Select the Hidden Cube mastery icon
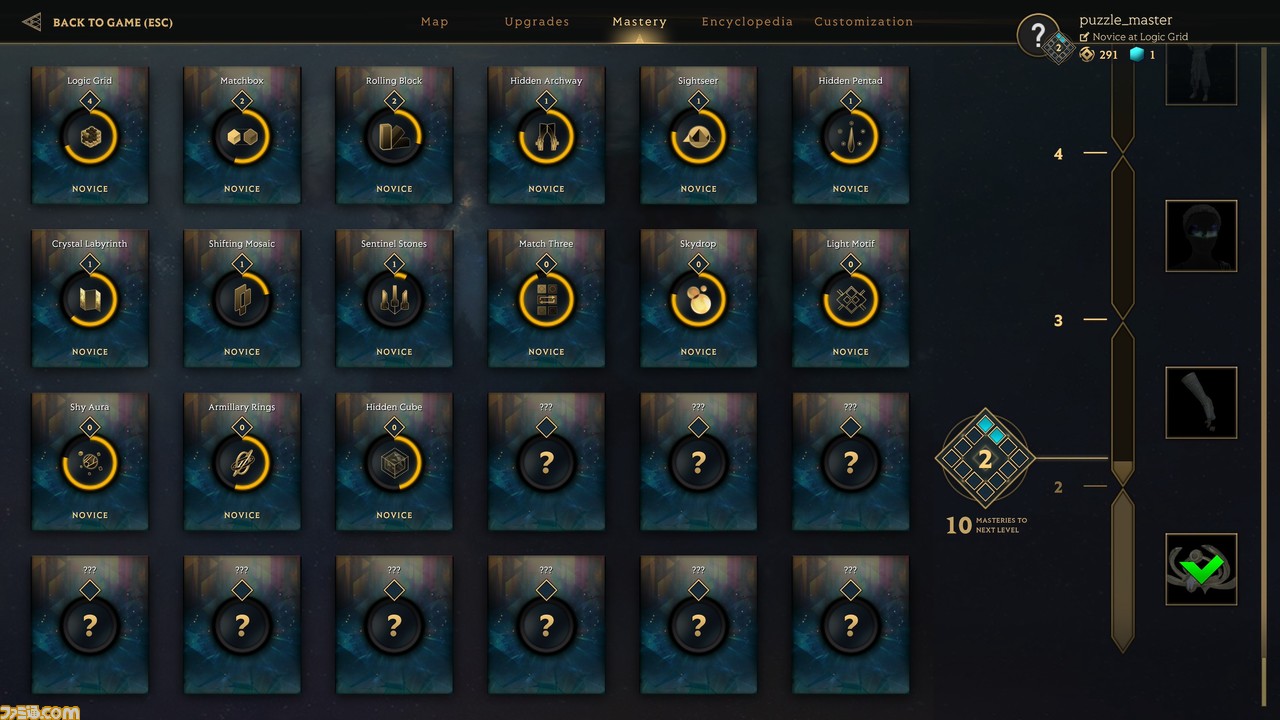Screen dimensions: 1280x720 394,463
